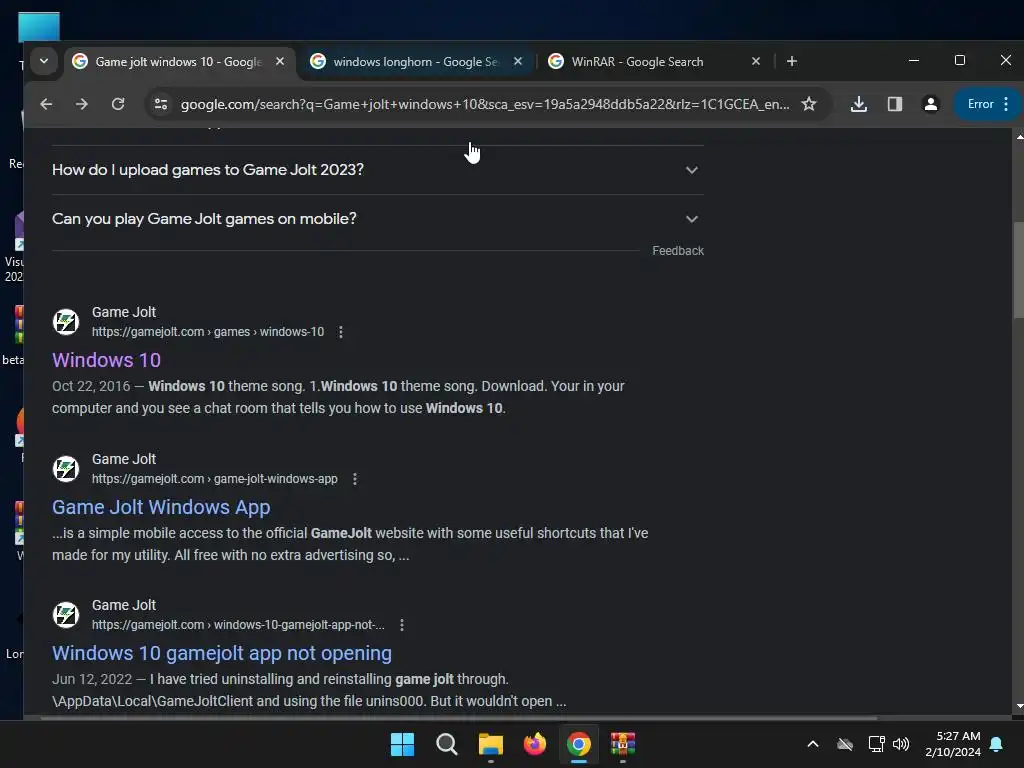Open the clock showing 5:27 AM
The height and width of the screenshot is (768, 1024).
[953, 744]
